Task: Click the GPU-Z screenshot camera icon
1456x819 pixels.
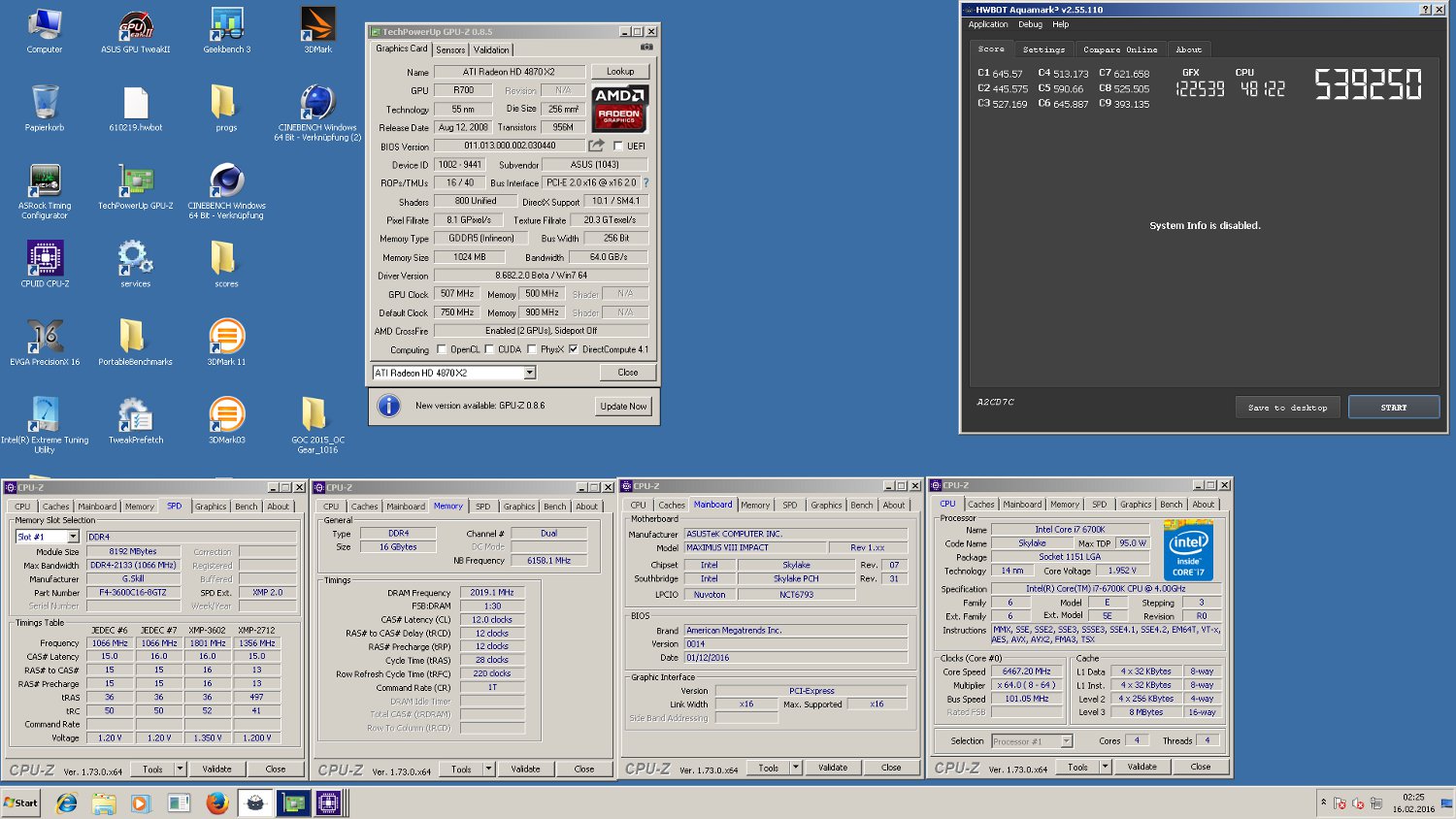Action: tap(646, 48)
